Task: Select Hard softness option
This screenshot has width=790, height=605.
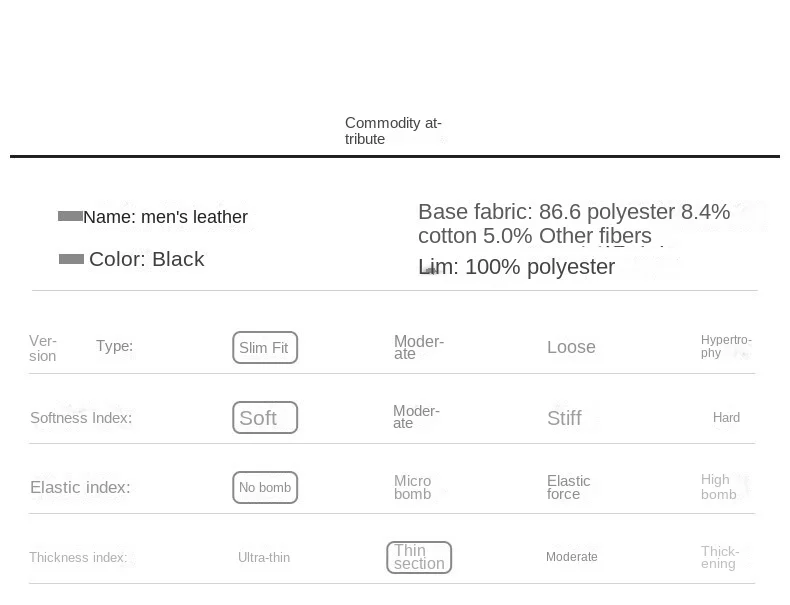Action: tap(726, 418)
